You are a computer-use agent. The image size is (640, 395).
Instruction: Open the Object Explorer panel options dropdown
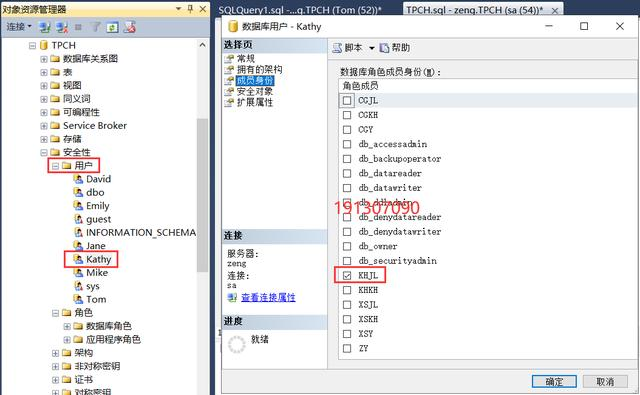(x=178, y=9)
